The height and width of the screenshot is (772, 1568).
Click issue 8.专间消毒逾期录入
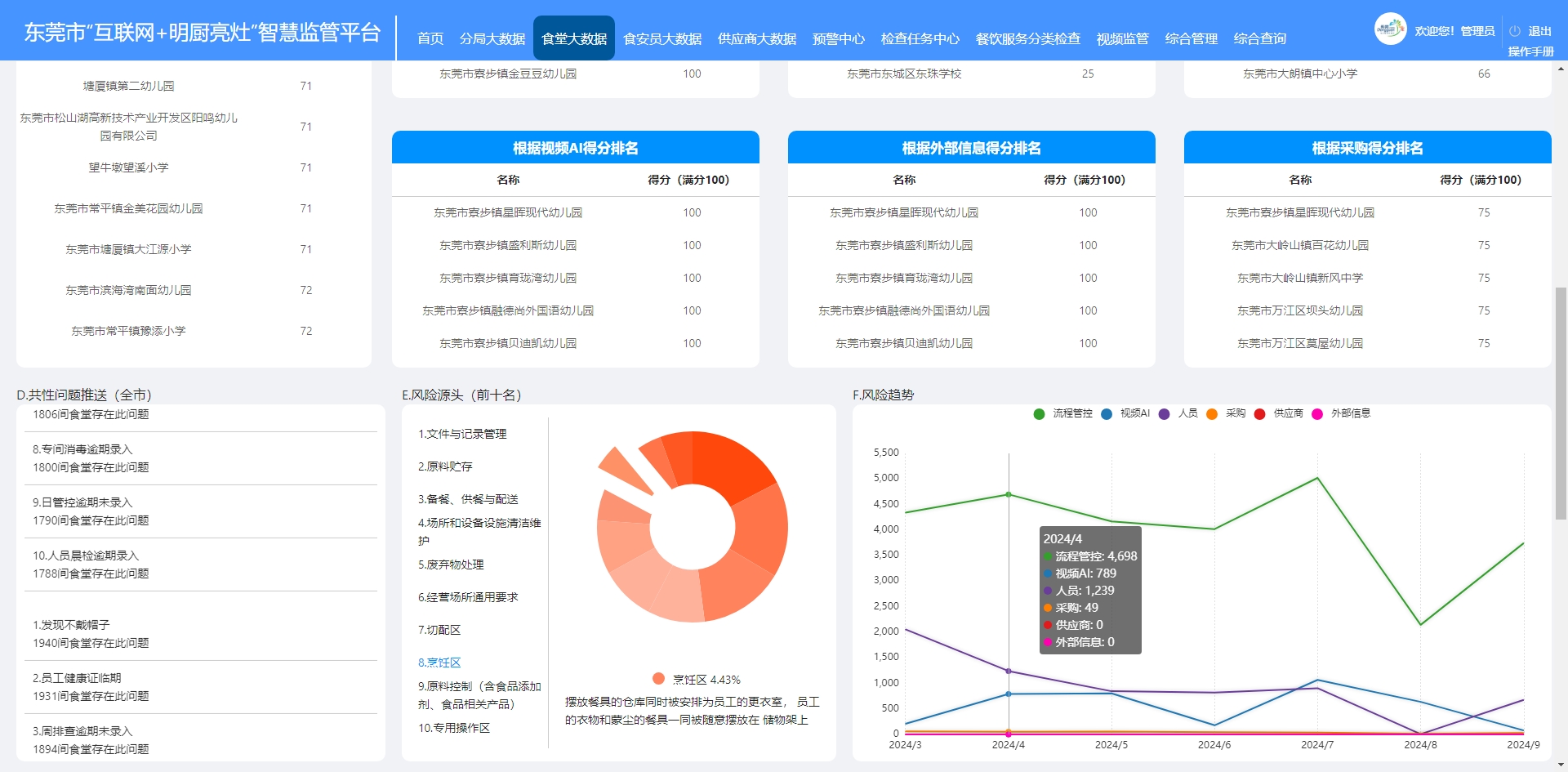[82, 449]
